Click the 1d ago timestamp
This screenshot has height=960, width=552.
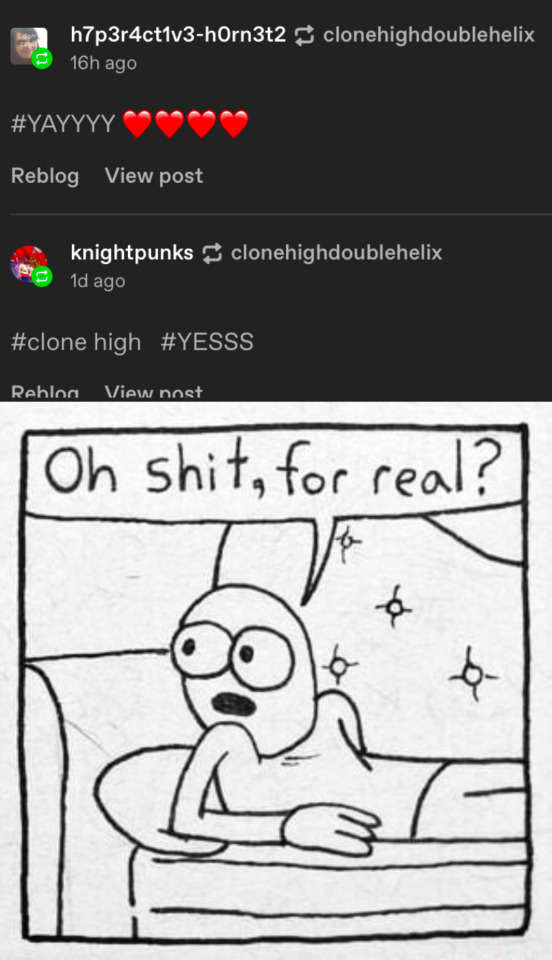(x=98, y=280)
